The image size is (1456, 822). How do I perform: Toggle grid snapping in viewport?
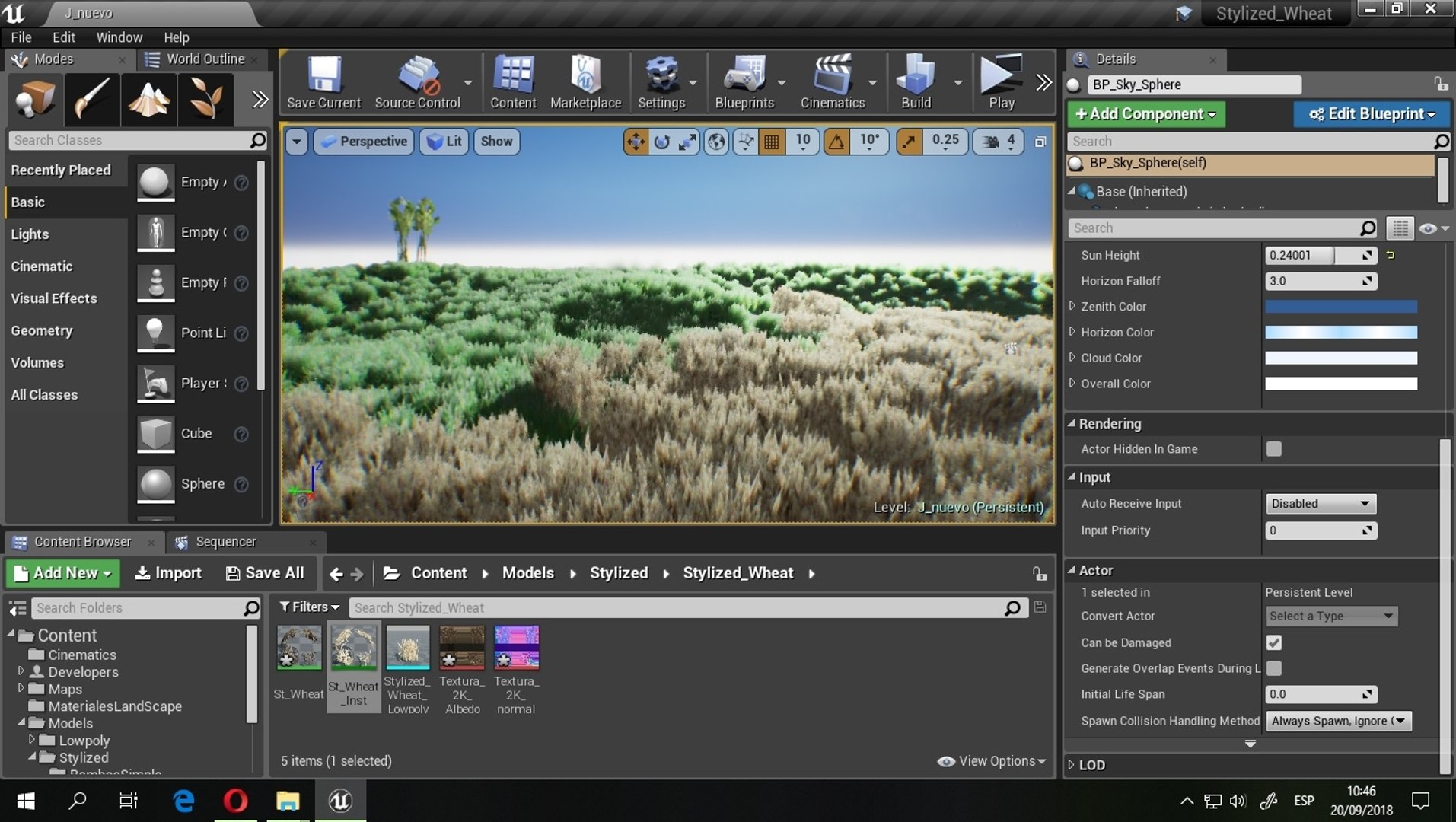[x=771, y=142]
